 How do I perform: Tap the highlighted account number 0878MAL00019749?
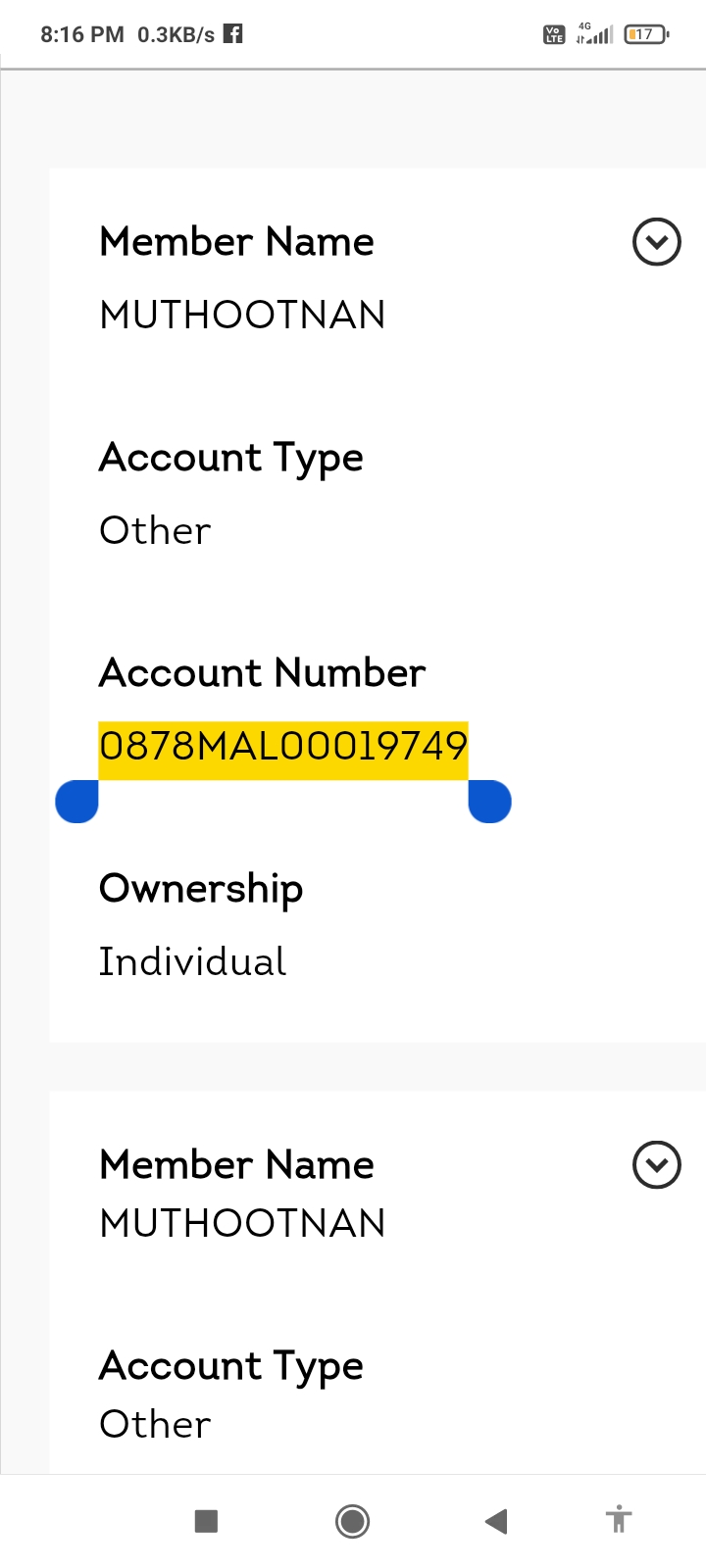(x=283, y=747)
